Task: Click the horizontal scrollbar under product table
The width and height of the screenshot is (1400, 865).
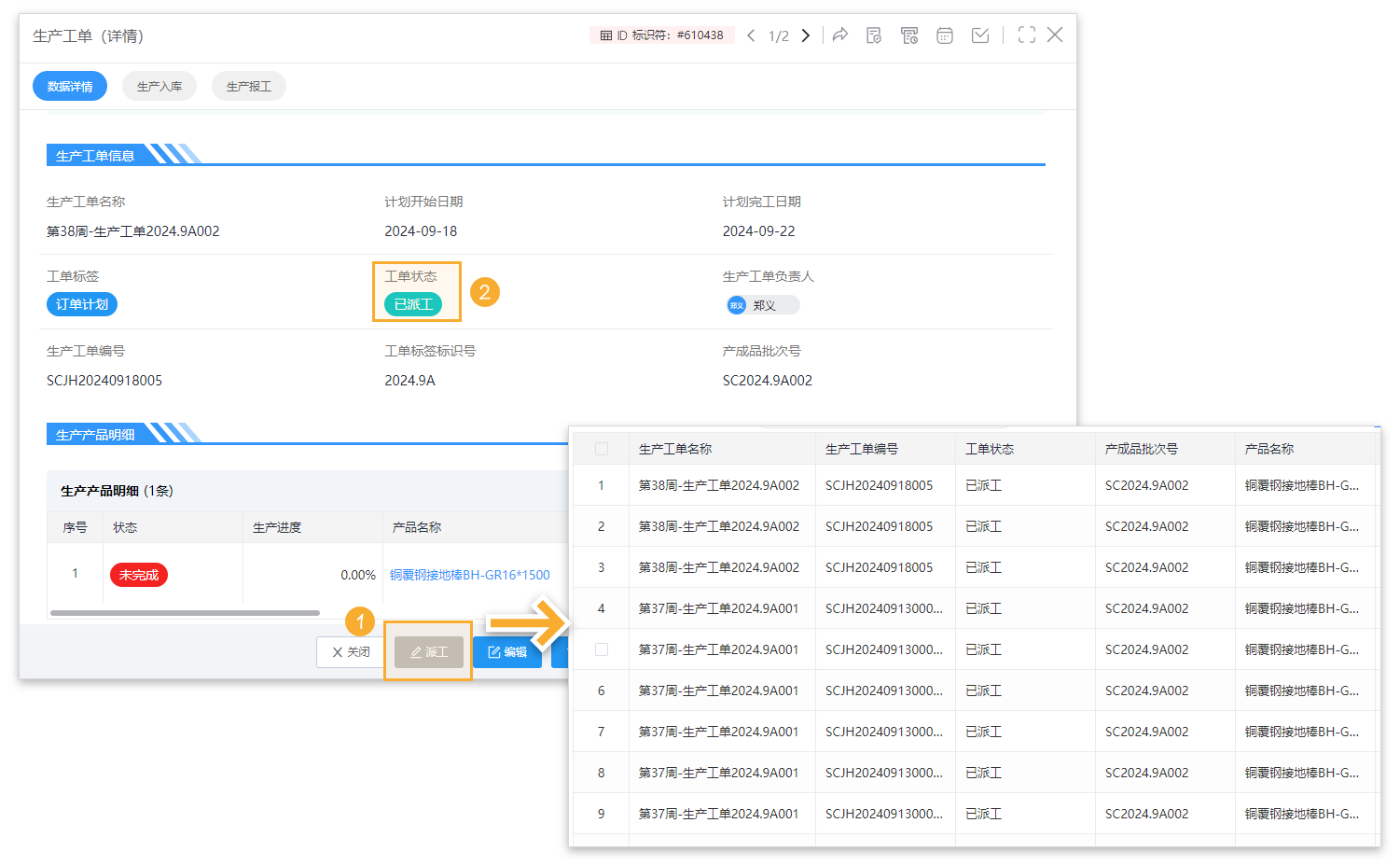Action: pos(185,613)
